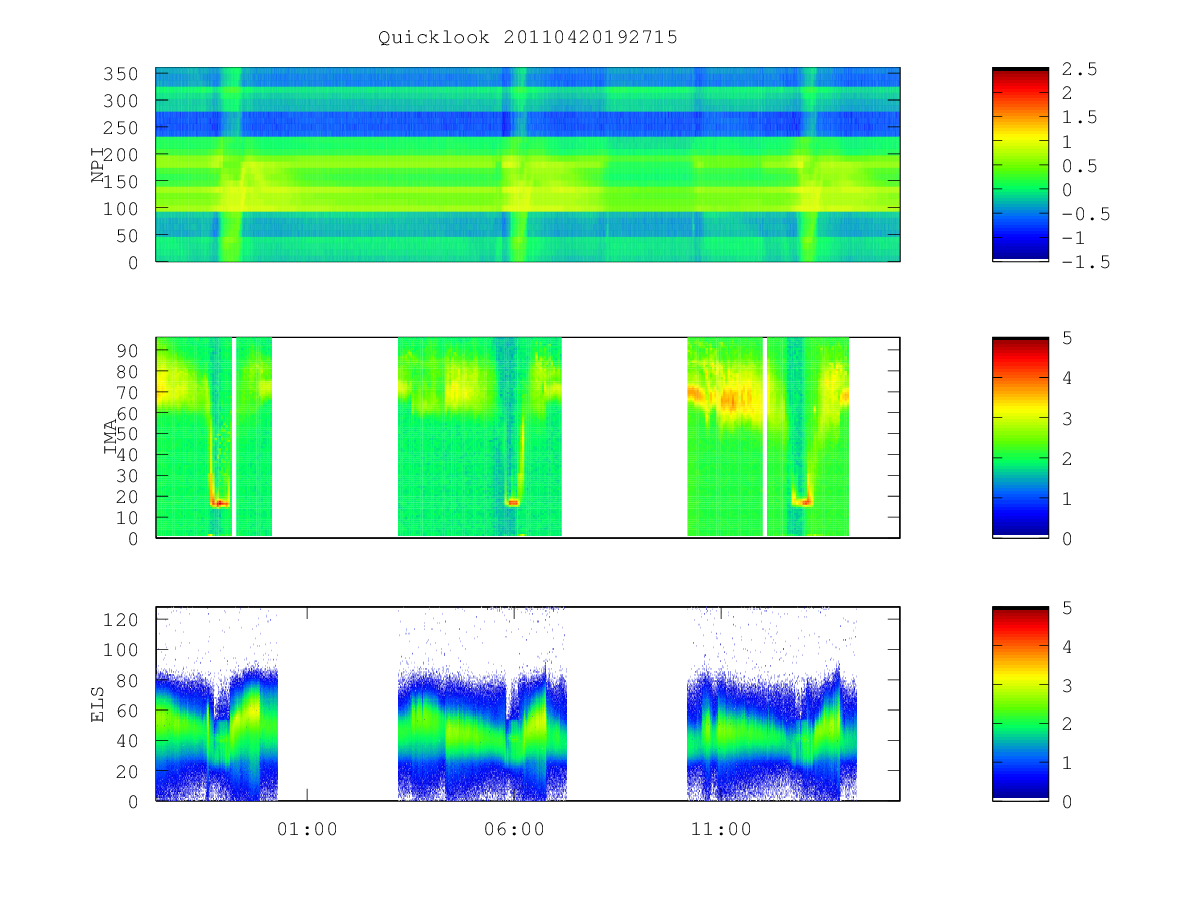Click the 01:00 time axis label
The height and width of the screenshot is (900, 1200).
(x=307, y=829)
